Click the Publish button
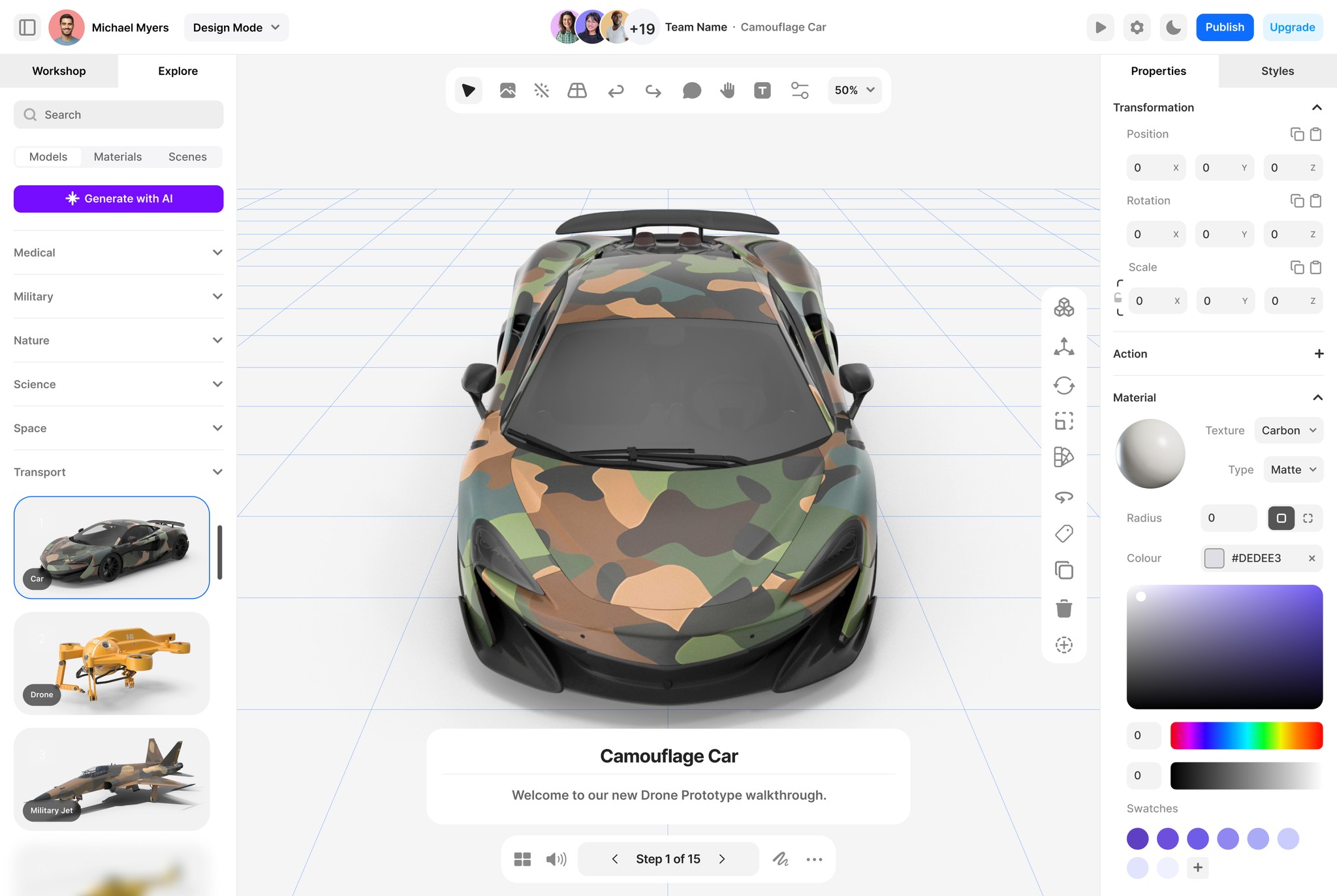The width and height of the screenshot is (1337, 896). 1224,27
